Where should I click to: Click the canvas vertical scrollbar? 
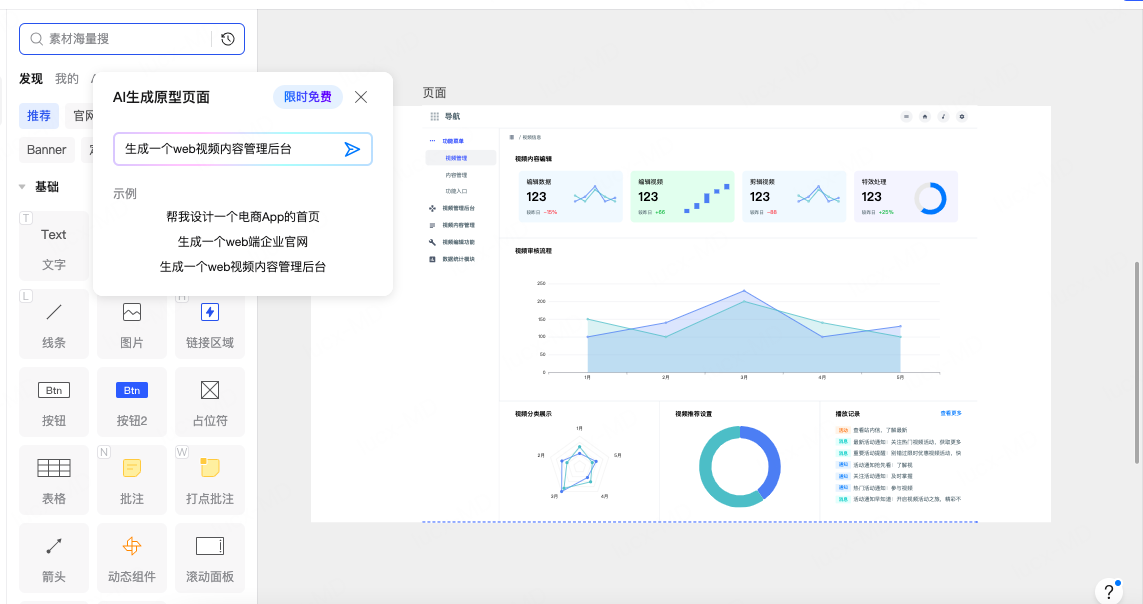[1136, 362]
